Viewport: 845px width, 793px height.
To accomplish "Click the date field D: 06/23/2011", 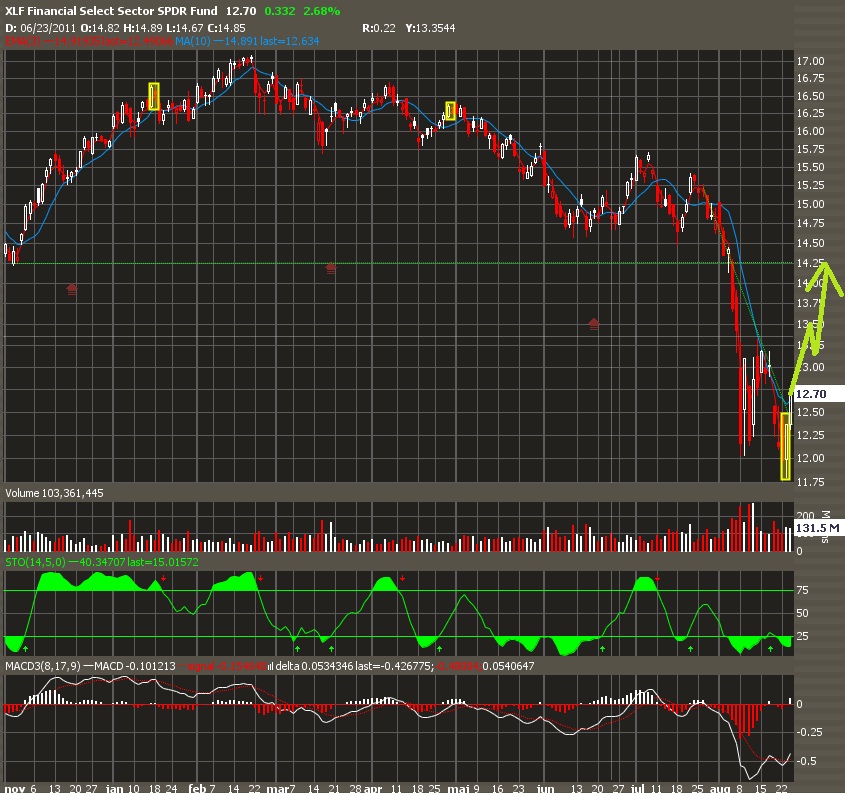I will point(41,28).
